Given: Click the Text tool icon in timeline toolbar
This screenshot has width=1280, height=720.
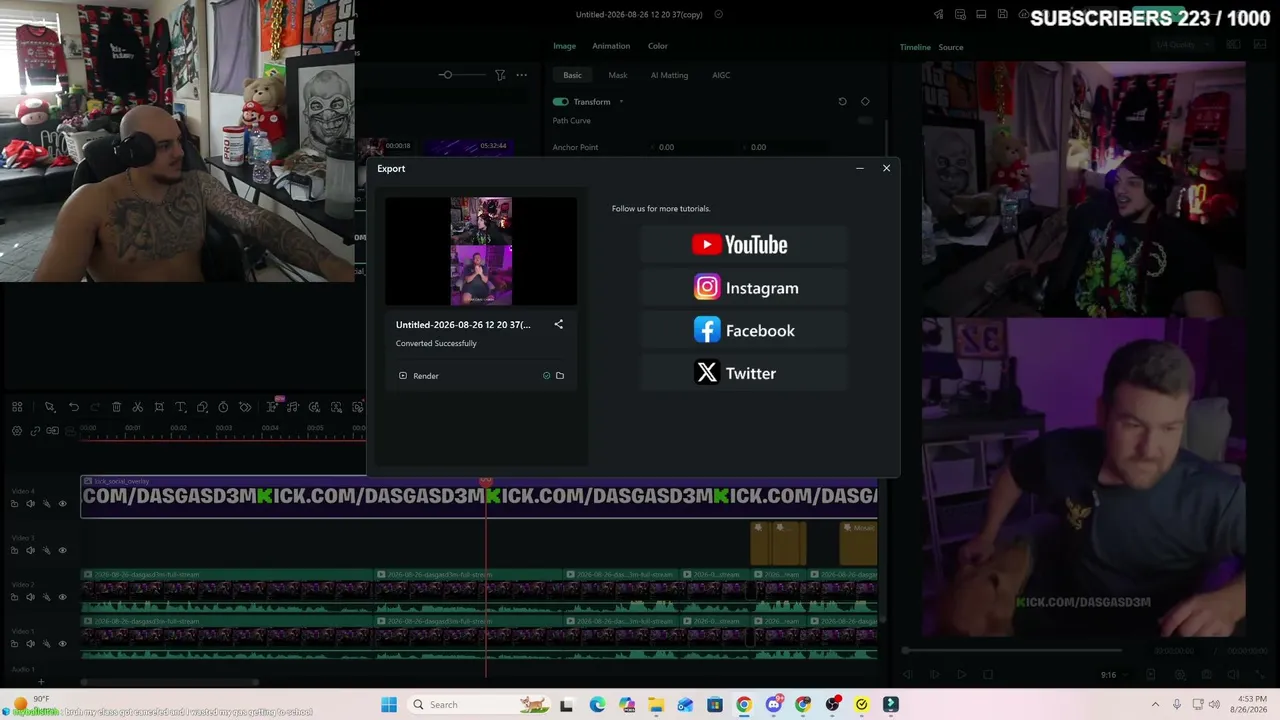Looking at the screenshot, I should [x=181, y=407].
